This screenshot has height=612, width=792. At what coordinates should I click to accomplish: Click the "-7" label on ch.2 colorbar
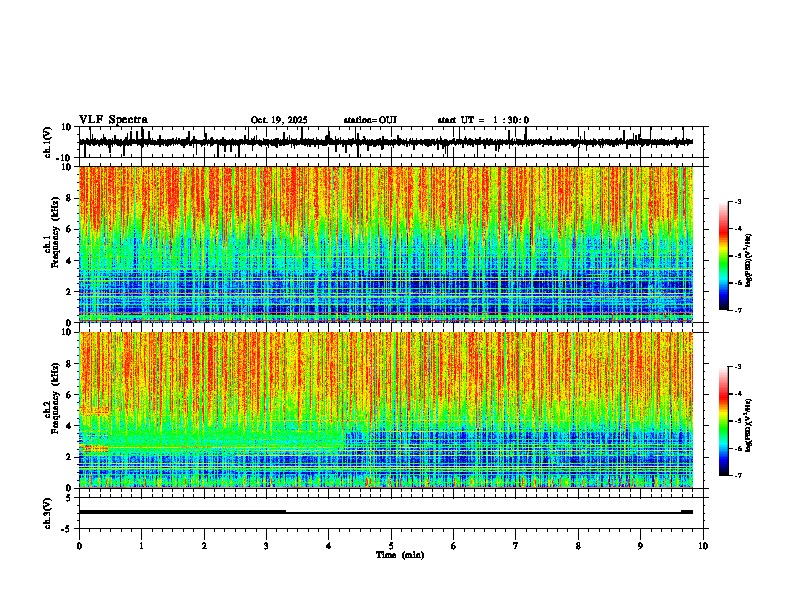pos(737,476)
